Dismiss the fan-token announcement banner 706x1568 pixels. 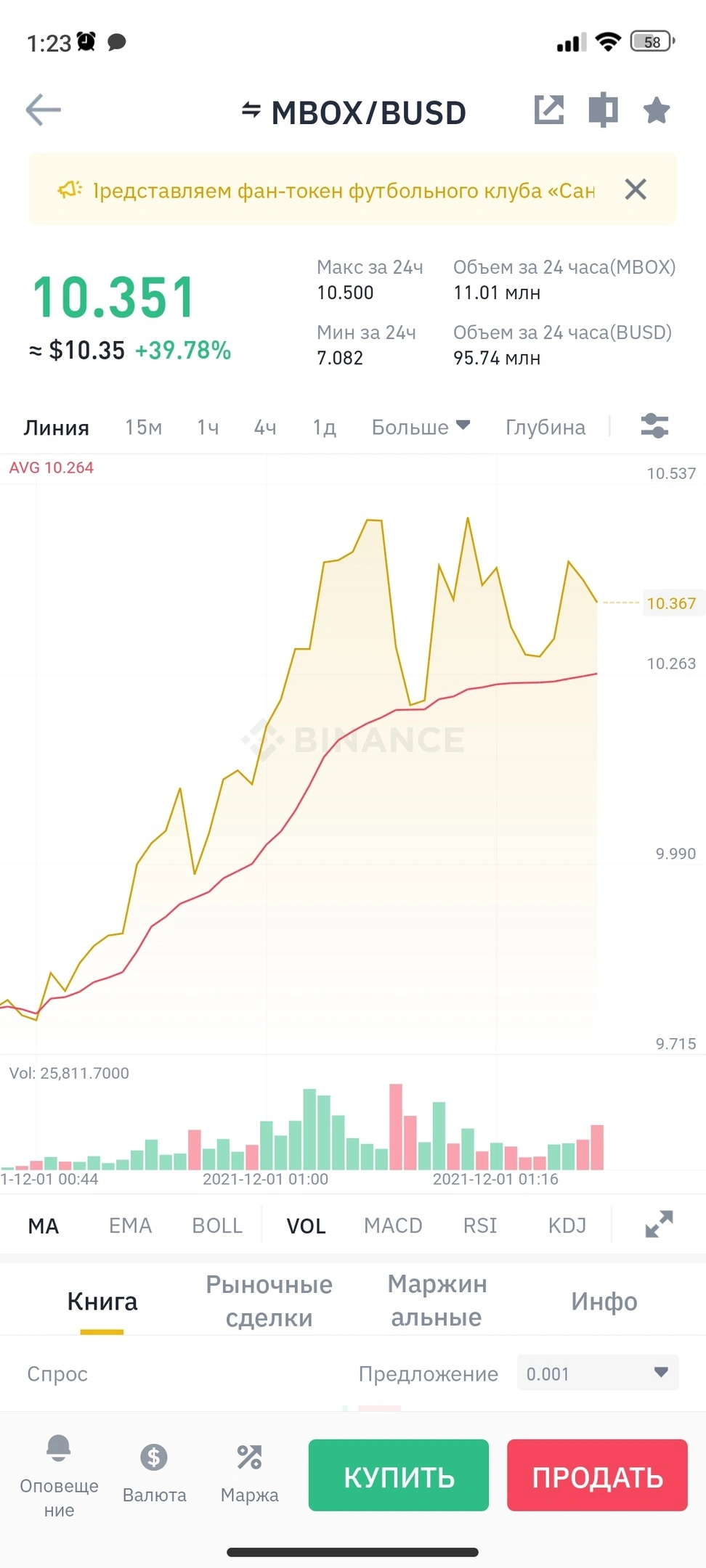pyautogui.click(x=636, y=189)
